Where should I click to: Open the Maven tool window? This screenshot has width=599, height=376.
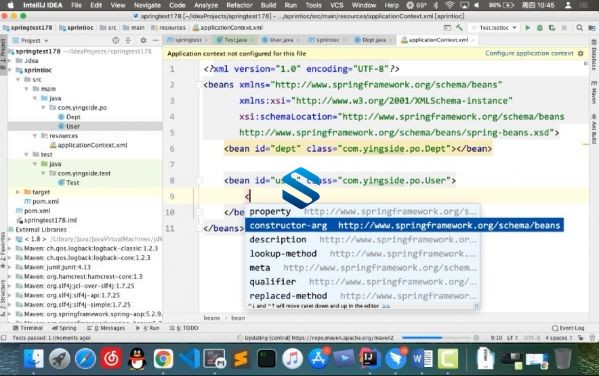pos(594,92)
